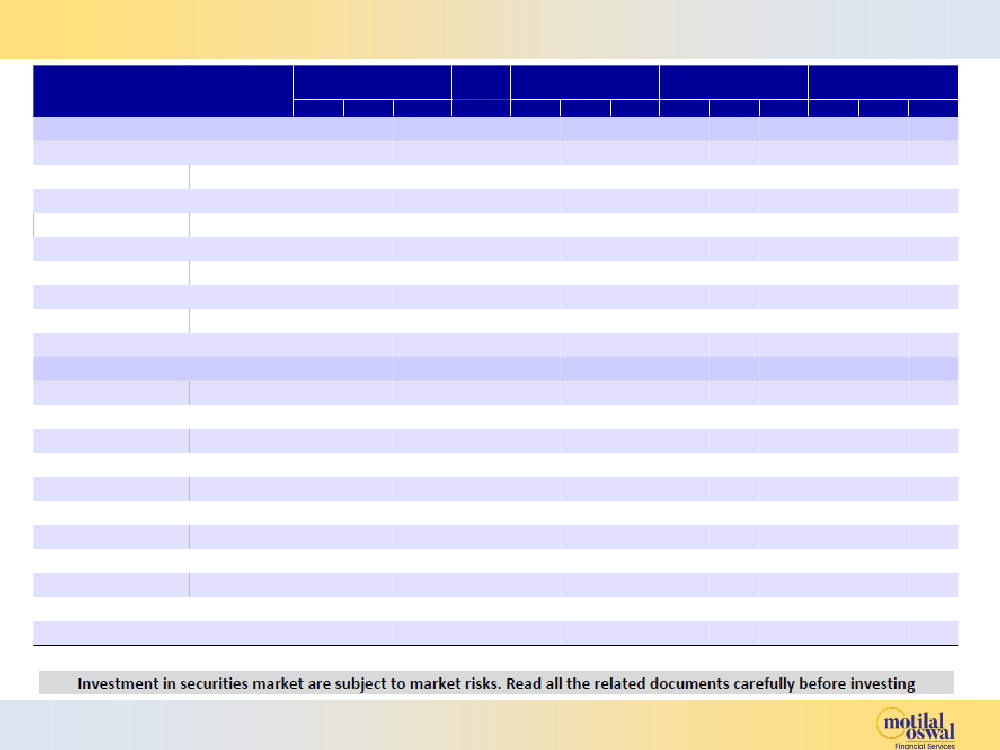The width and height of the screenshot is (1000, 750).
Task: Select the outlined white label cell in left column
Action: click(111, 225)
